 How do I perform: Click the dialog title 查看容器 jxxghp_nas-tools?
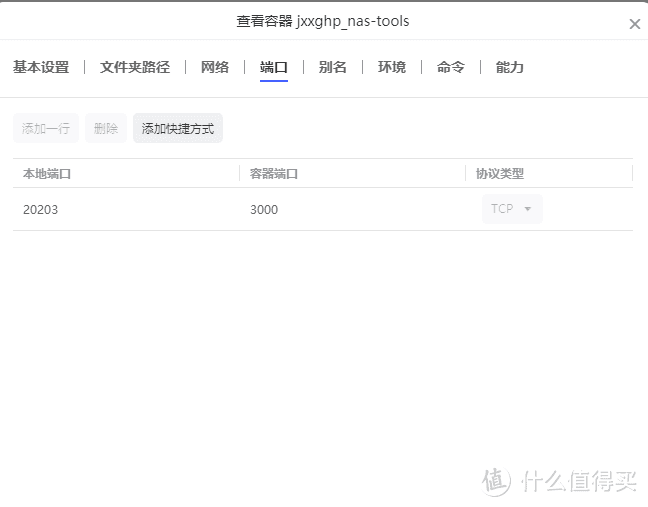pyautogui.click(x=323, y=21)
